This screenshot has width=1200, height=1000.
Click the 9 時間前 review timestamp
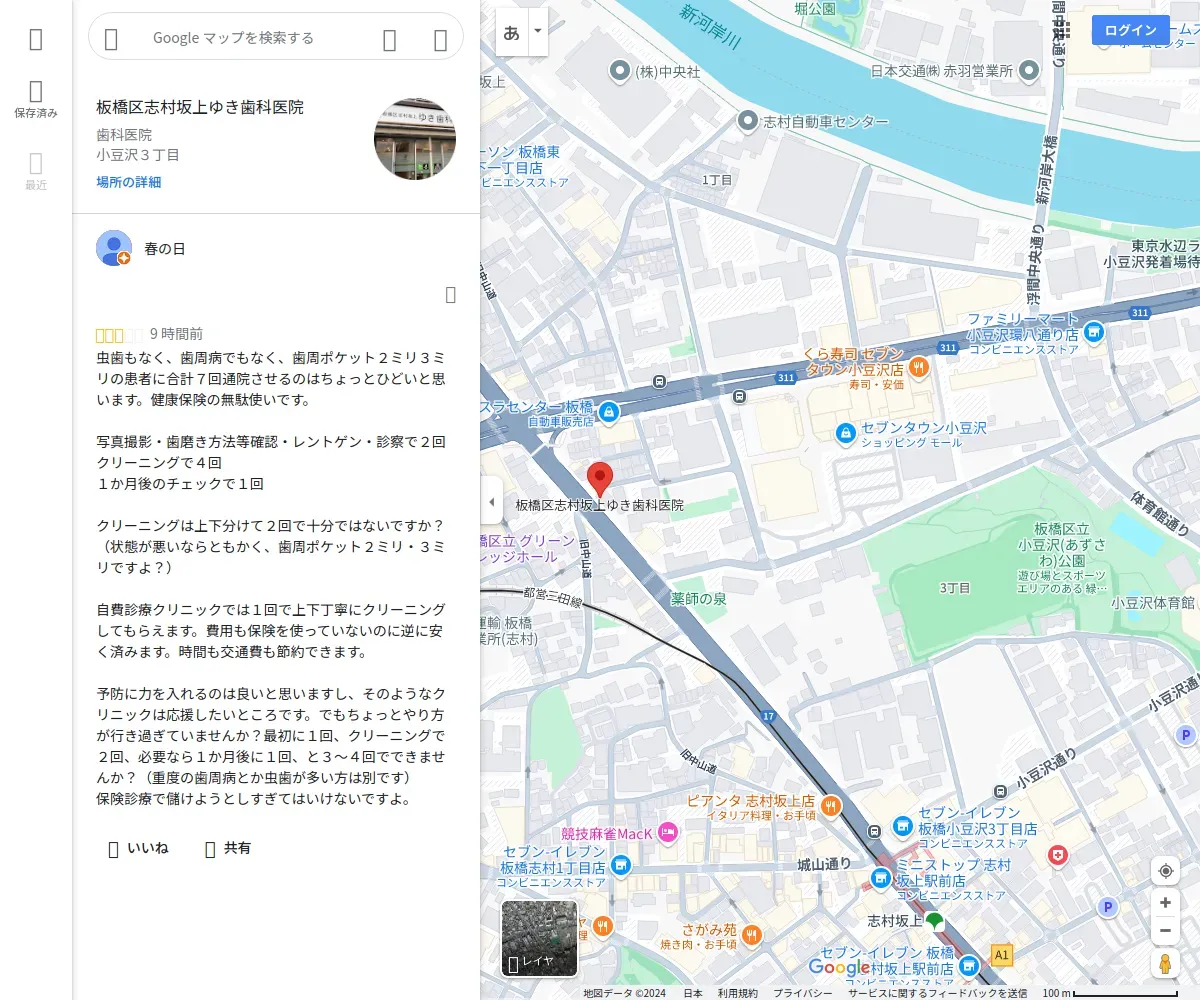point(177,334)
